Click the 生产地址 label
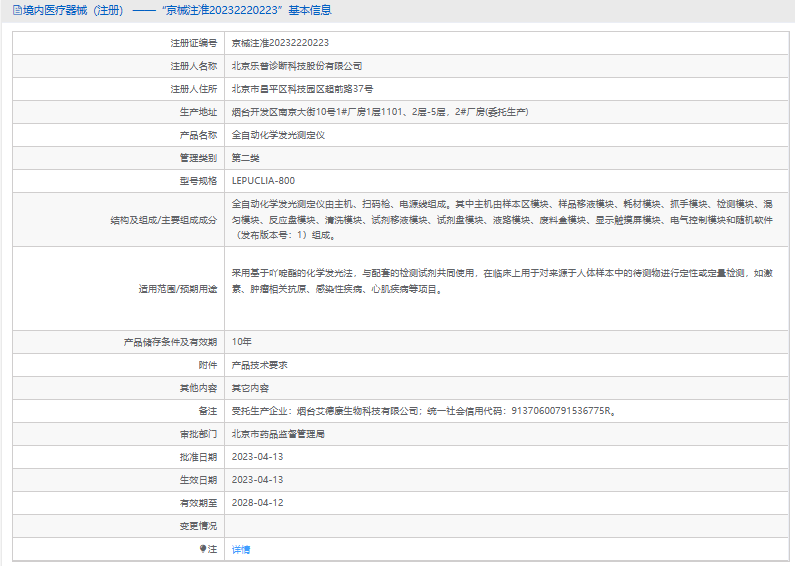795x566 pixels. [x=198, y=112]
